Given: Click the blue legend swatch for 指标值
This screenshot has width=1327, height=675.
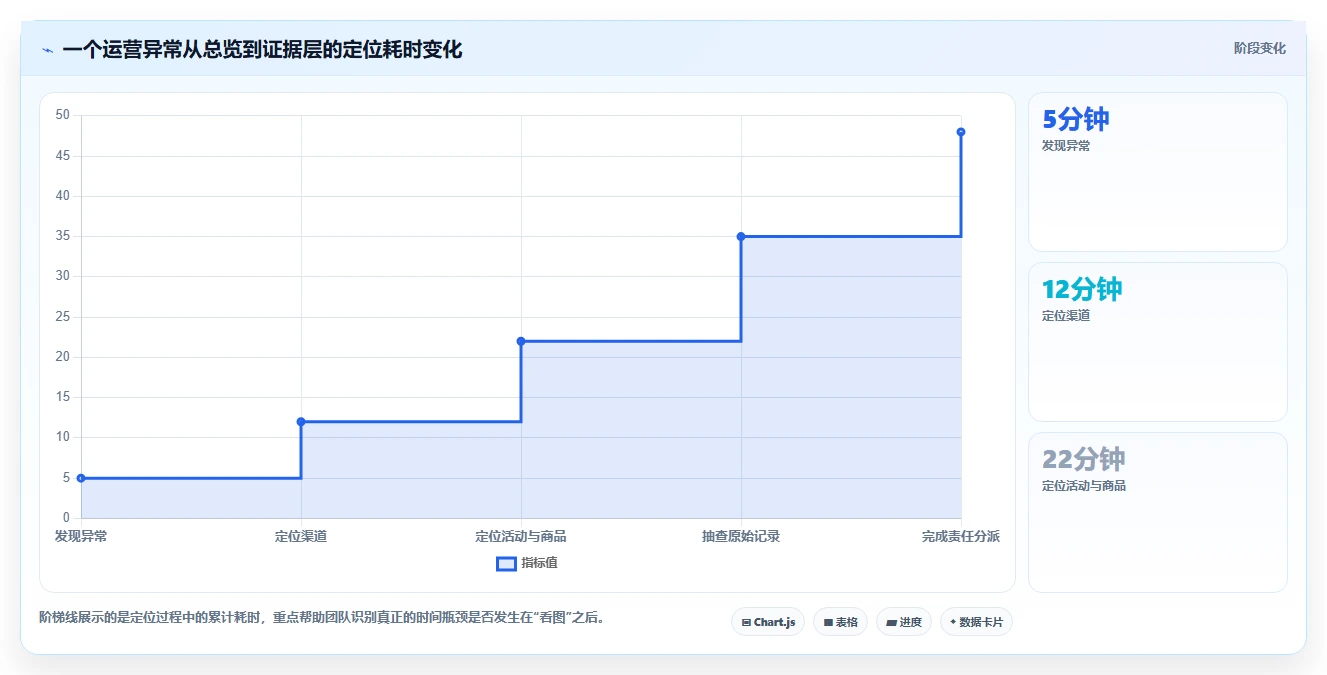Looking at the screenshot, I should click(x=506, y=563).
